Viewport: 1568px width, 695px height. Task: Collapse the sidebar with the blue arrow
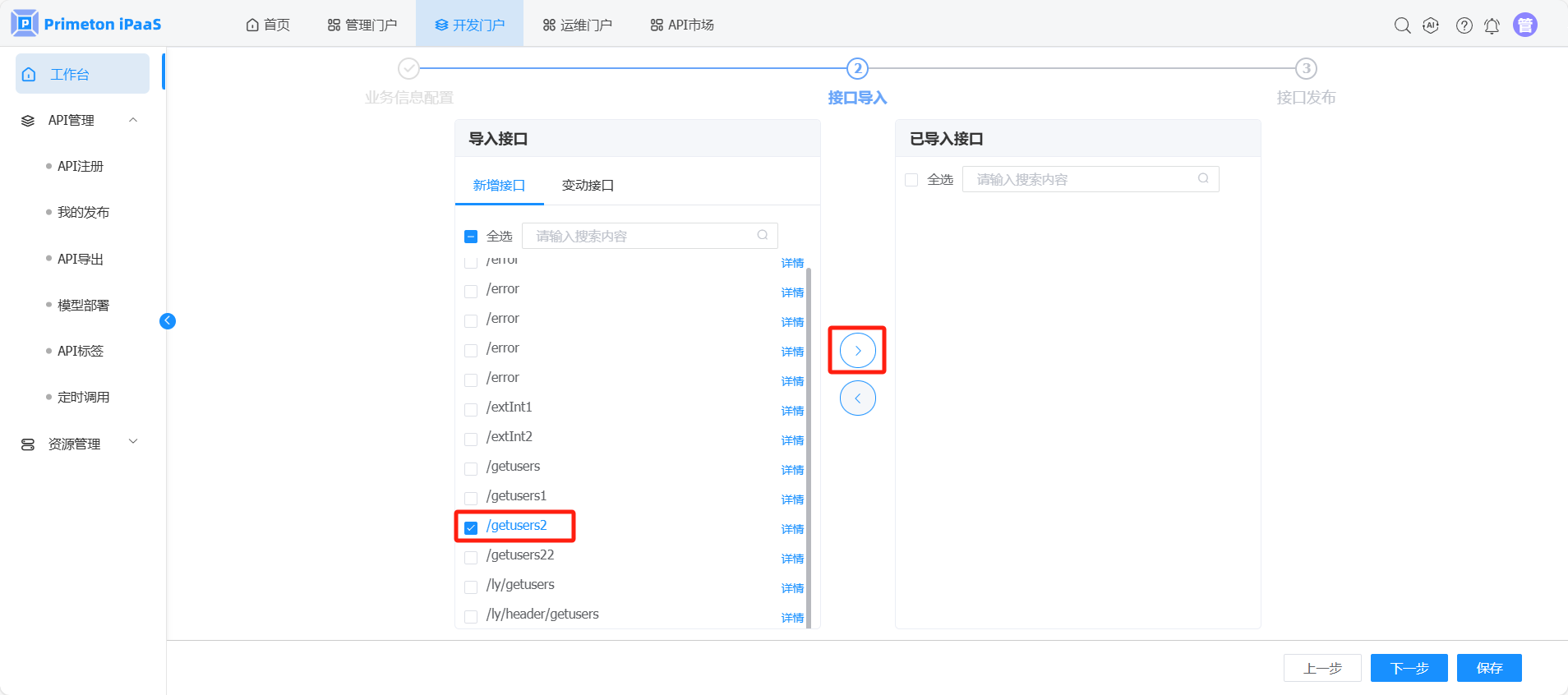tap(168, 321)
